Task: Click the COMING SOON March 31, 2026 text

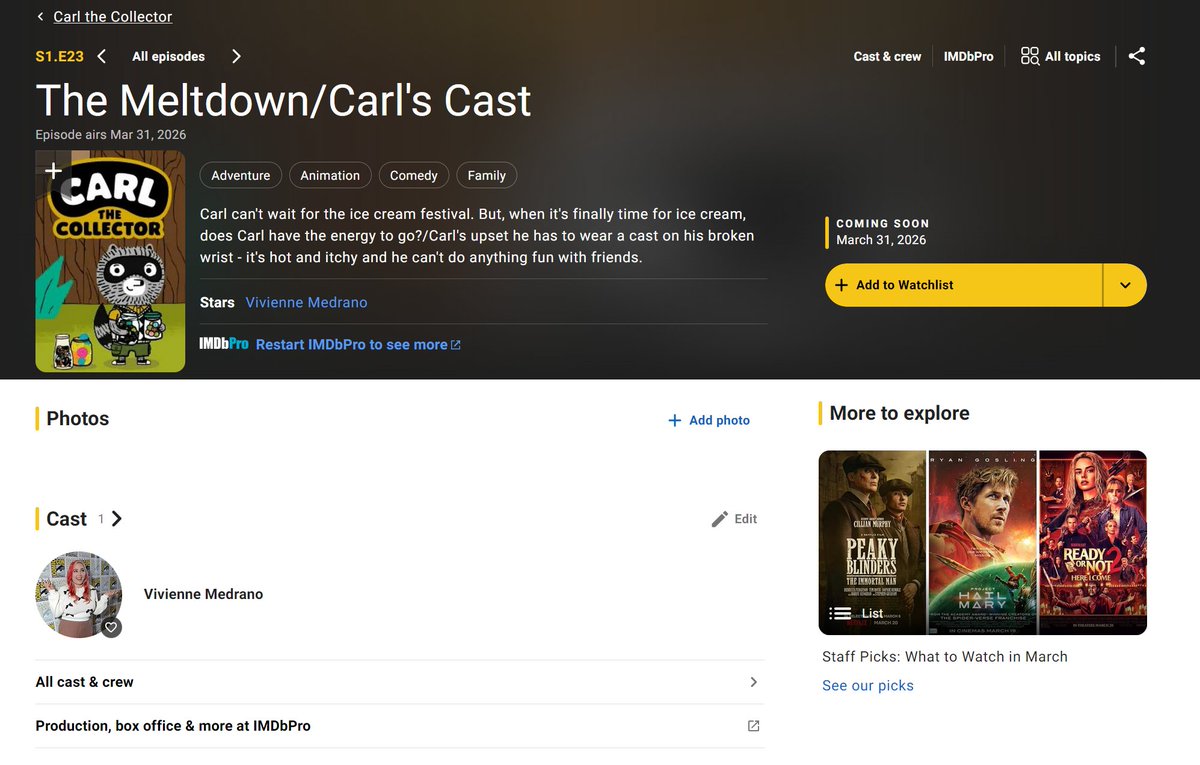Action: click(883, 232)
